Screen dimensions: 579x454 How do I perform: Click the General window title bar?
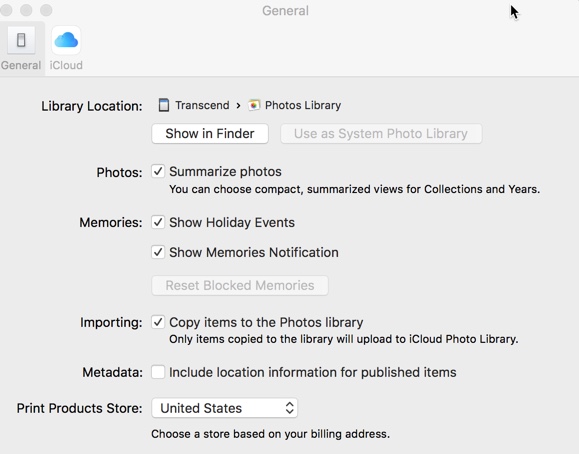click(285, 11)
